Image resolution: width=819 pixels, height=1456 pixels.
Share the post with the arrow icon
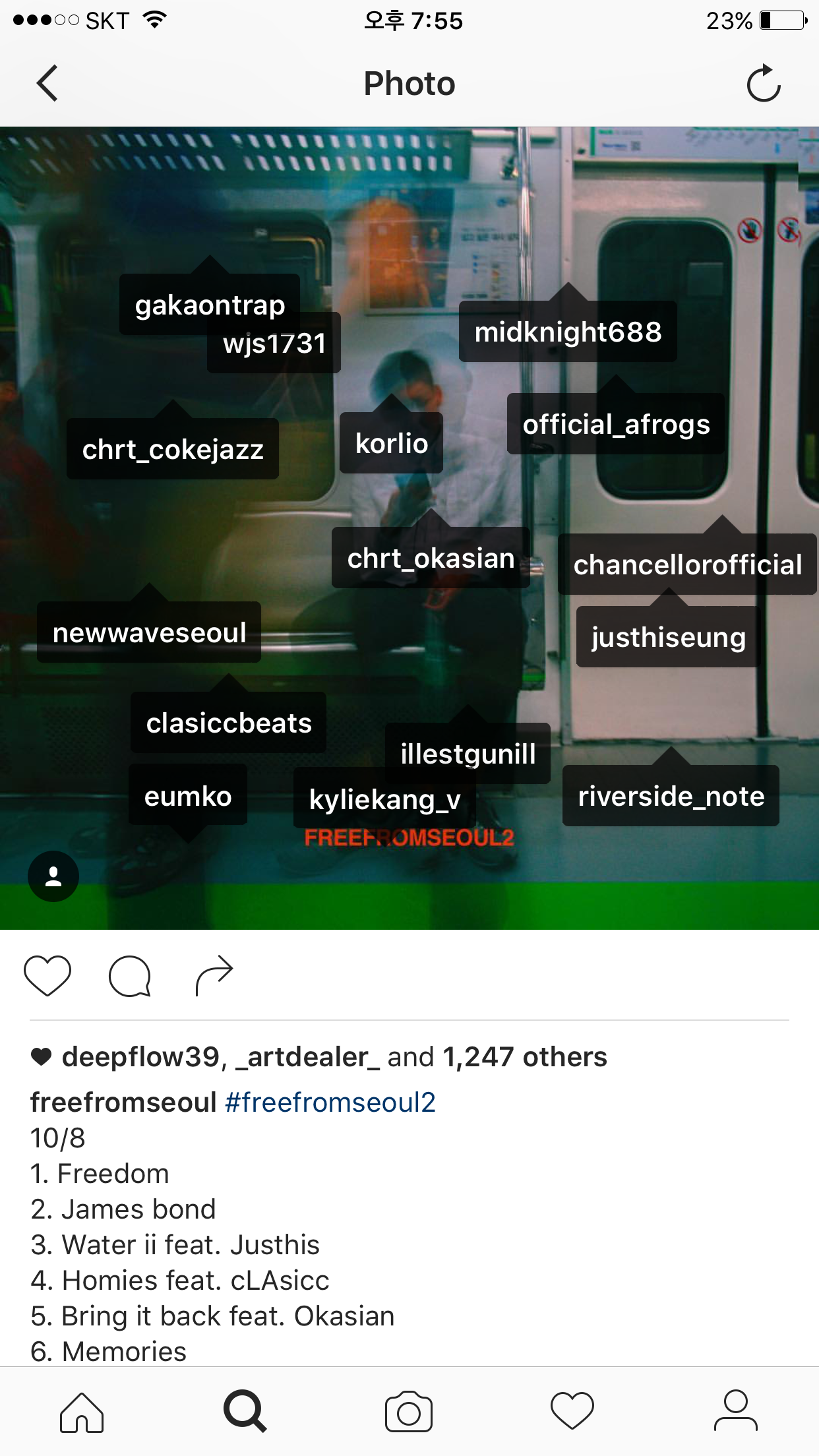point(214,975)
